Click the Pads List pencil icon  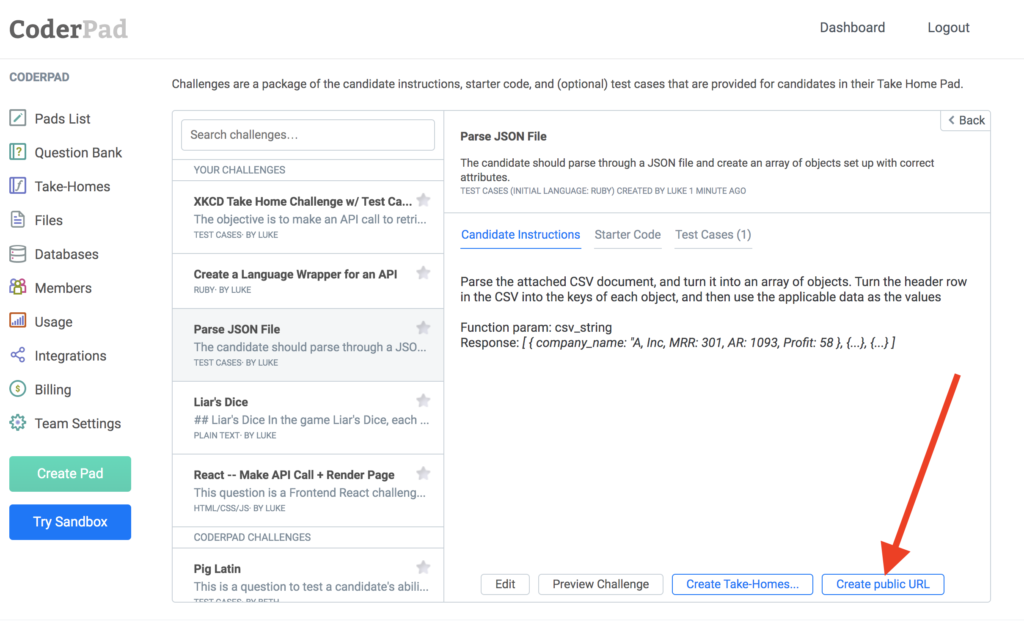tap(18, 118)
